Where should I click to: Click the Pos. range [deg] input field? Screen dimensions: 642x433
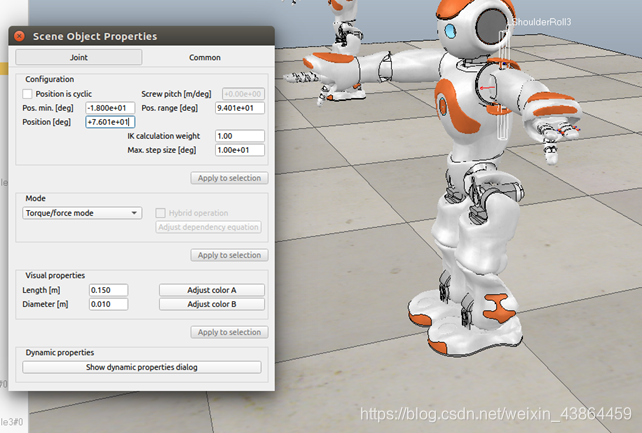pyautogui.click(x=240, y=108)
